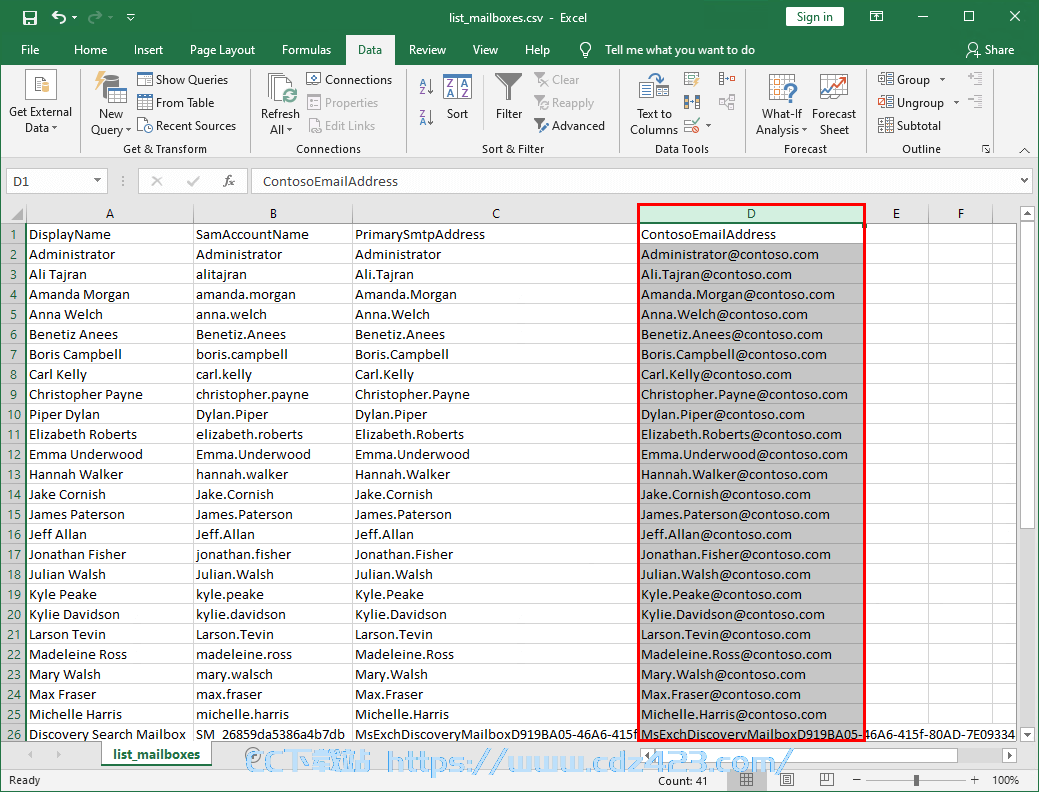
Task: Switch to Page Break Preview in status bar
Action: coord(826,780)
